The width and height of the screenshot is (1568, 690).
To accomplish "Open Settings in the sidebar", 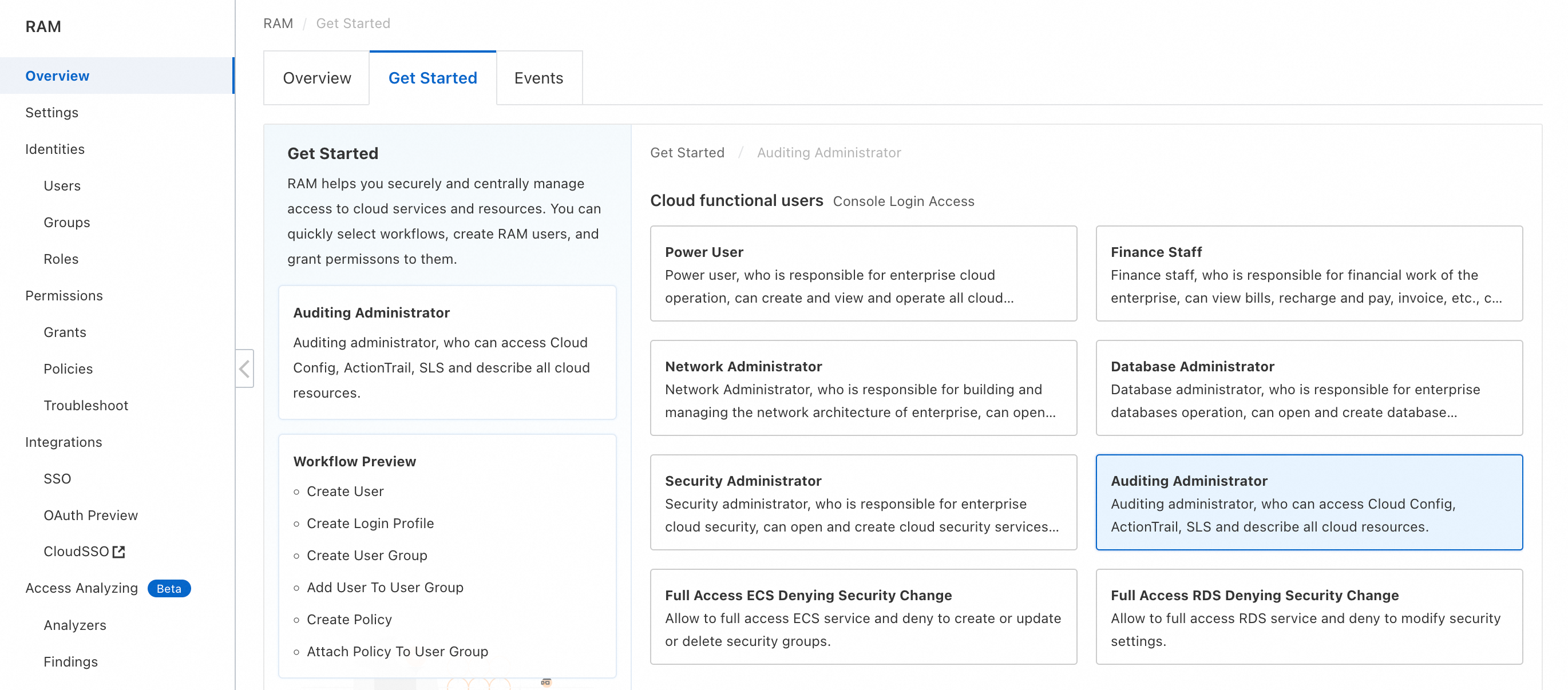I will [52, 113].
